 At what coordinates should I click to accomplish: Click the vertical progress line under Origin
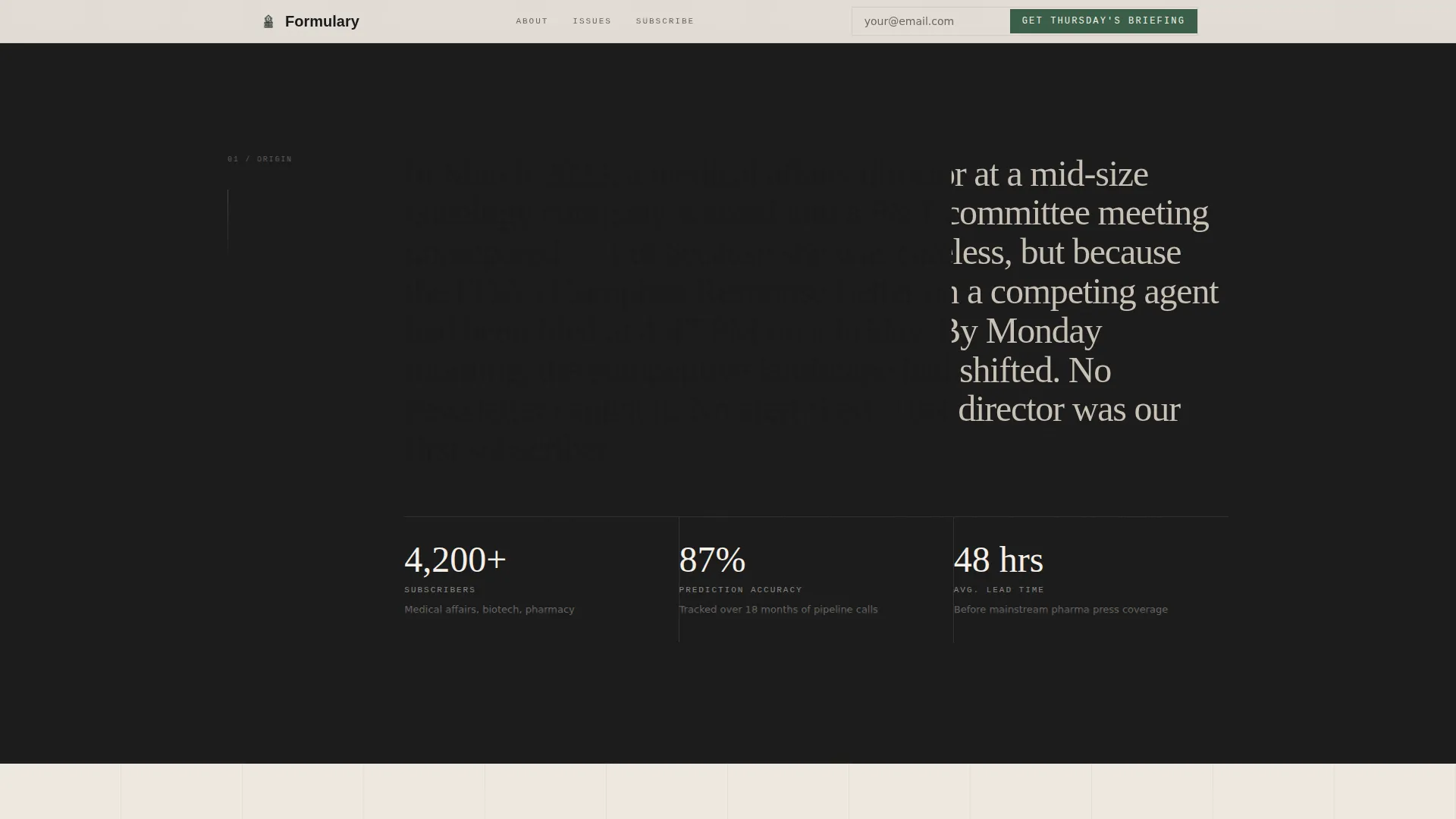(227, 220)
